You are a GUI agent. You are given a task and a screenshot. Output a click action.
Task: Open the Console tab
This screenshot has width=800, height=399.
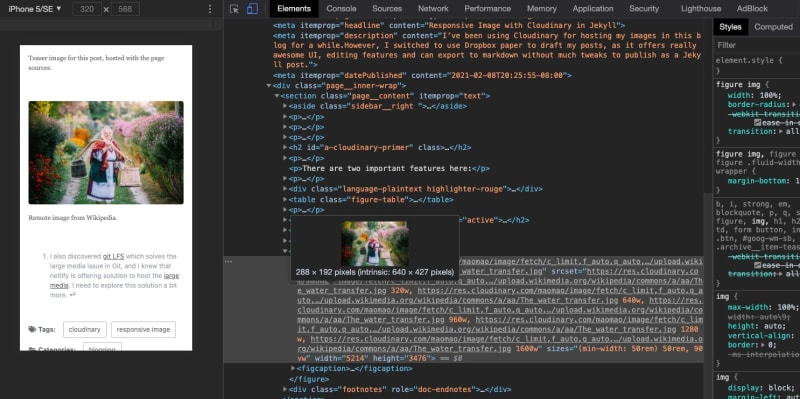pos(341,9)
